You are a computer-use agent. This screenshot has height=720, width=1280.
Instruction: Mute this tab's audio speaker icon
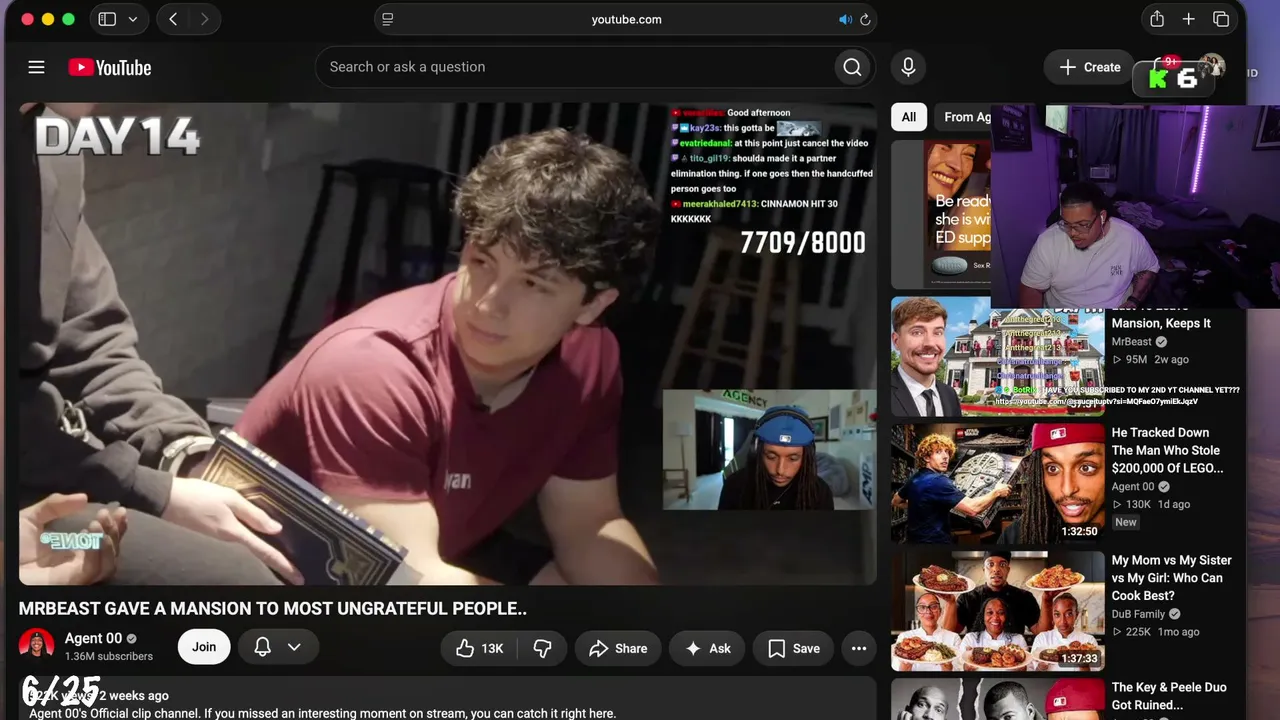tap(845, 19)
